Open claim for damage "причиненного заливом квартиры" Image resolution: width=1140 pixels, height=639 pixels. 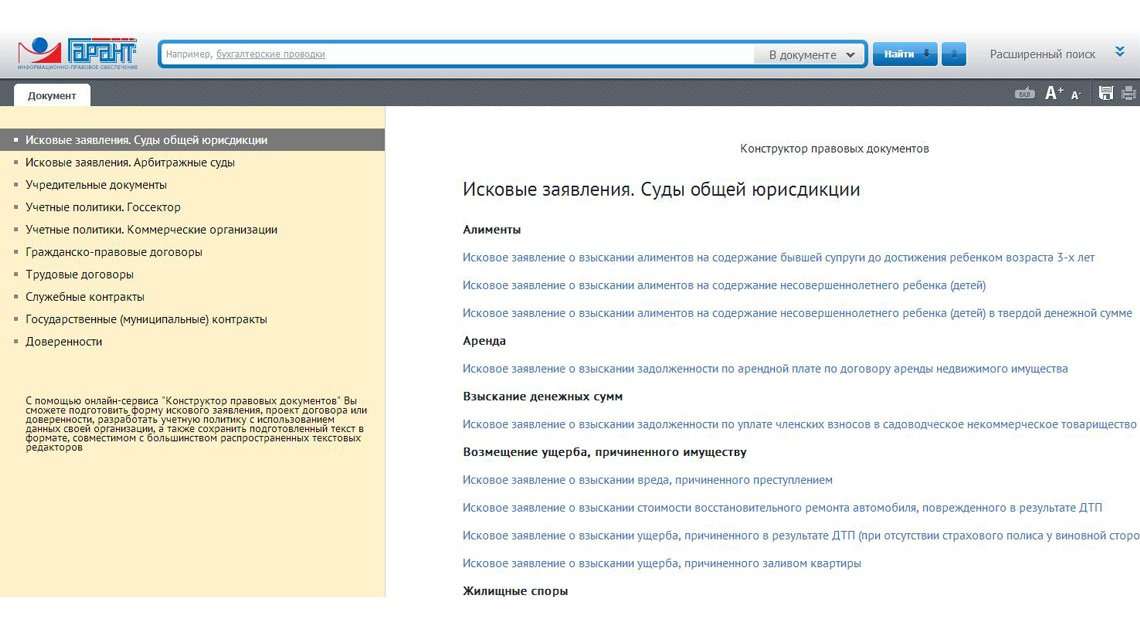[662, 563]
